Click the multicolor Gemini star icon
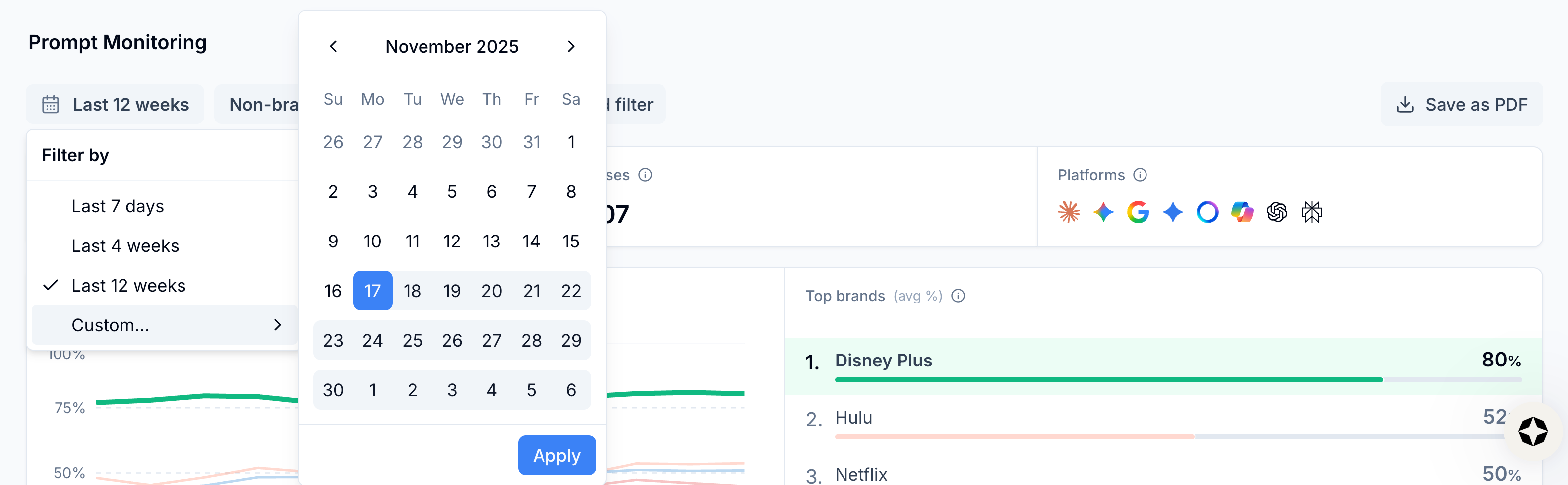The width and height of the screenshot is (1568, 485). 1103,212
